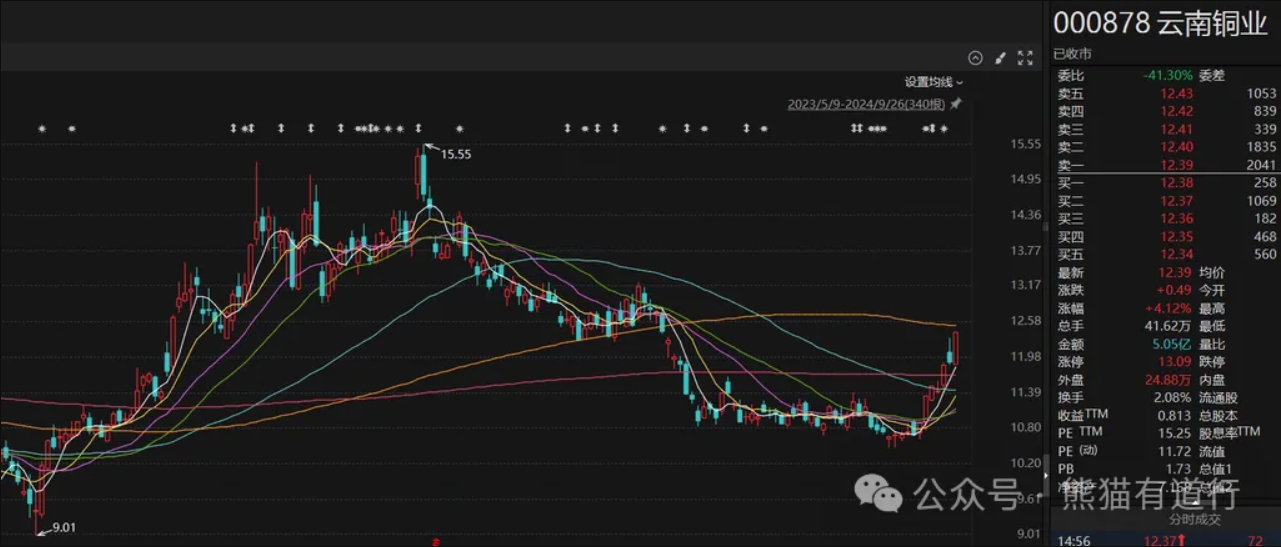This screenshot has height=547, width=1281.
Task: Select the stock title 000878 云南铜业
Action: pyautogui.click(x=1160, y=24)
